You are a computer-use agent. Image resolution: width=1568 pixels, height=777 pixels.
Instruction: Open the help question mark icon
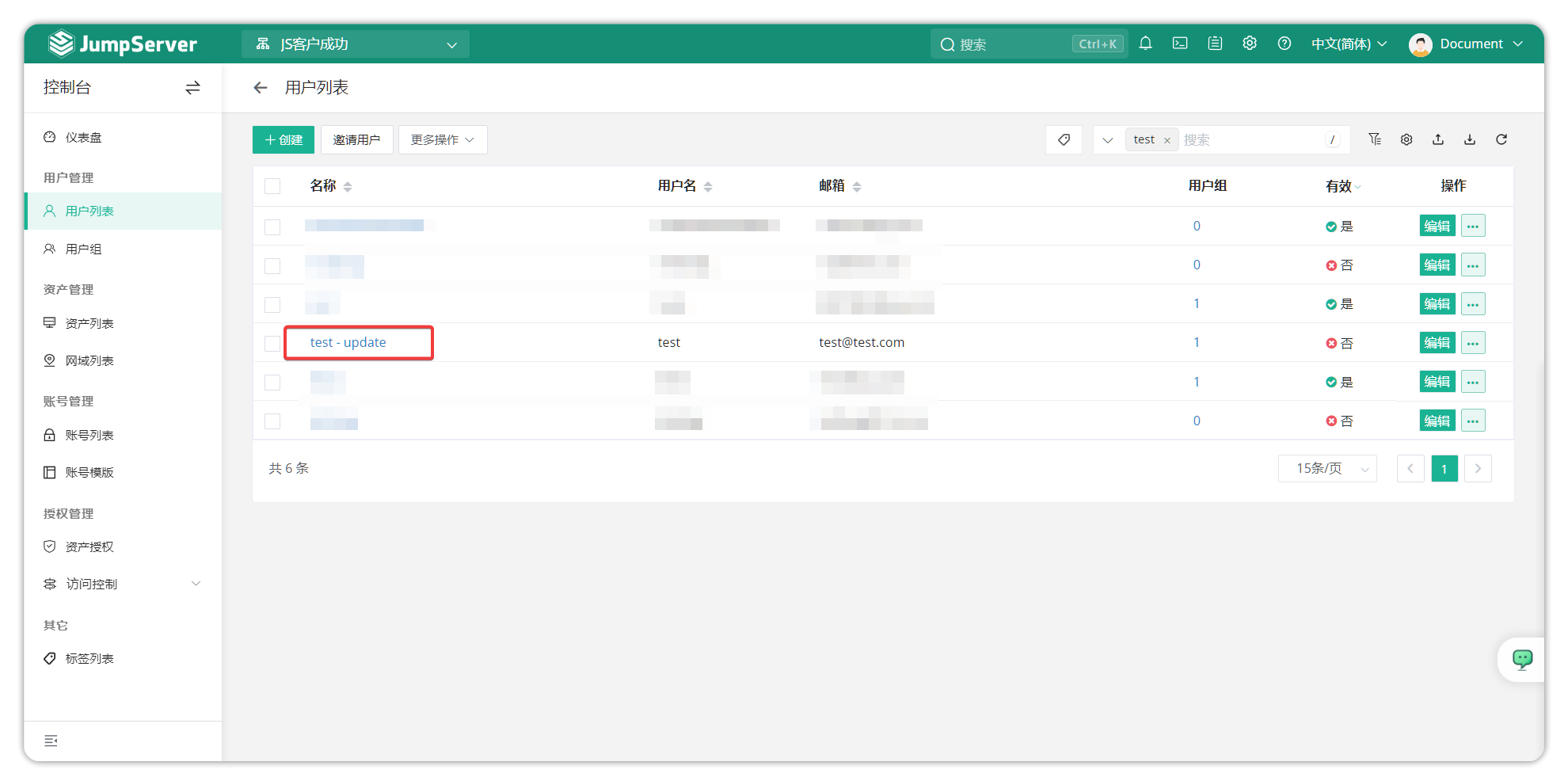pos(1284,44)
